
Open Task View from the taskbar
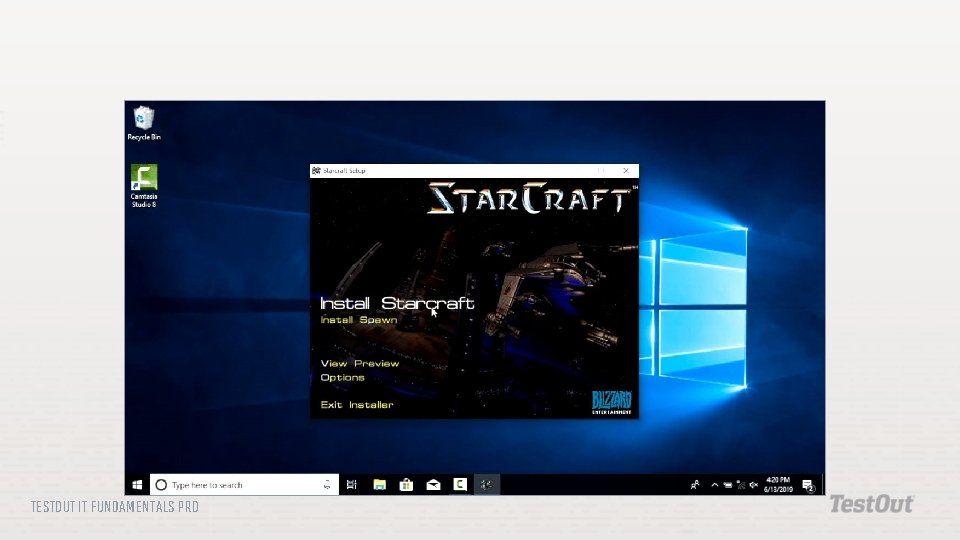click(x=351, y=485)
